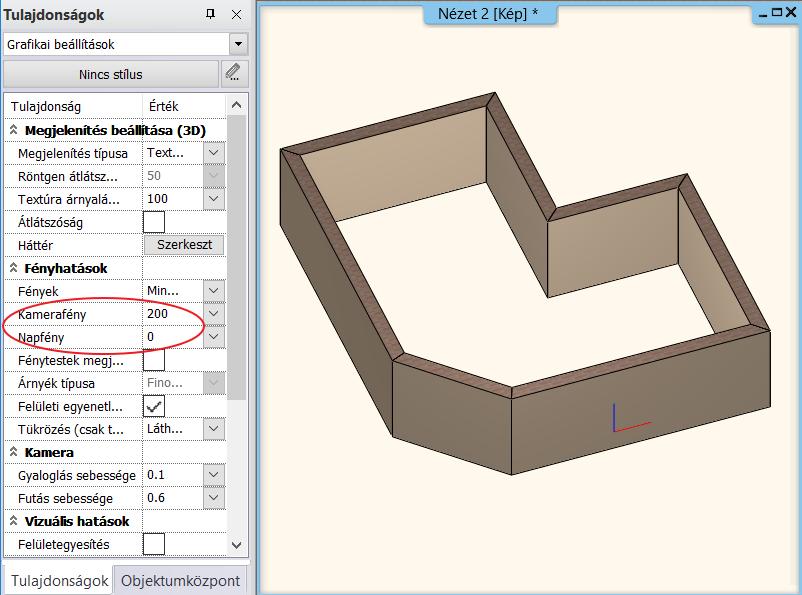Screen dimensions: 802x595
Task: Click the Tulajdonság column header
Action: [73, 106]
